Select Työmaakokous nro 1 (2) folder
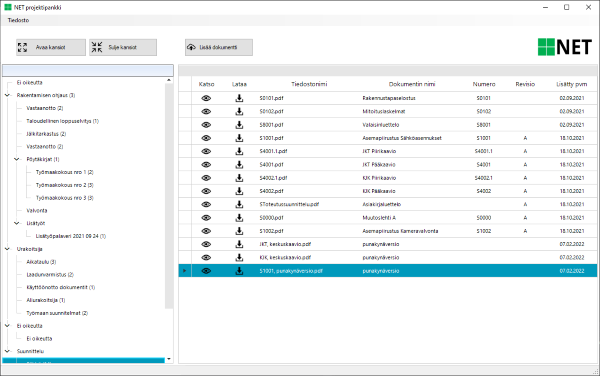Screen dimensions: 600x376 tap(65, 172)
